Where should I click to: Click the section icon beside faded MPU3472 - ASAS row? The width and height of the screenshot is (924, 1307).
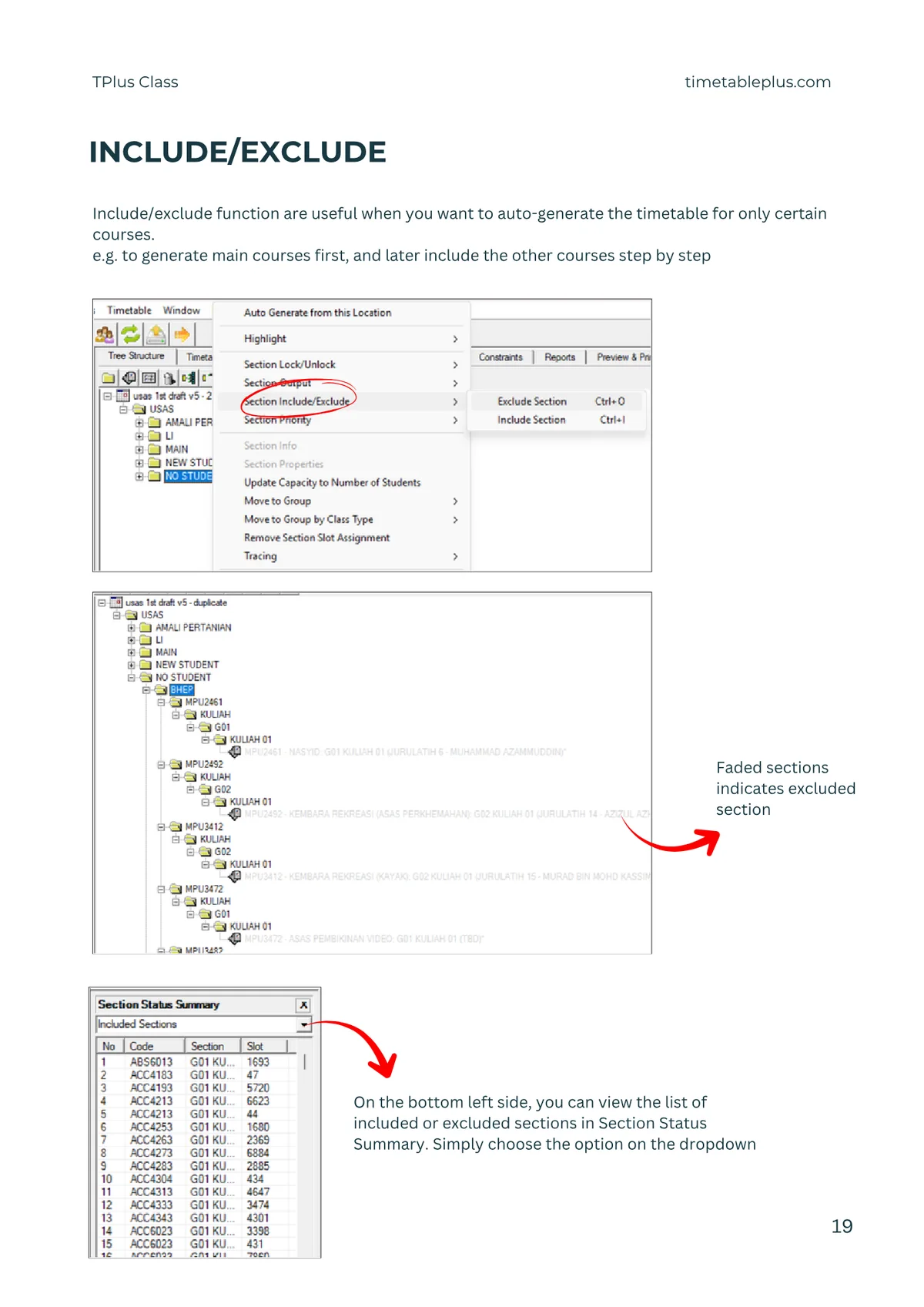pos(236,938)
